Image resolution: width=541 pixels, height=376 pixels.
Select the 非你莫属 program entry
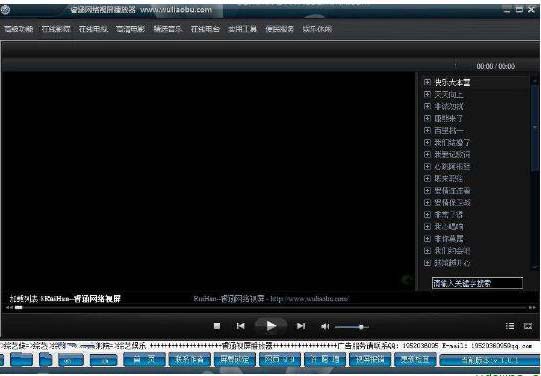449,239
